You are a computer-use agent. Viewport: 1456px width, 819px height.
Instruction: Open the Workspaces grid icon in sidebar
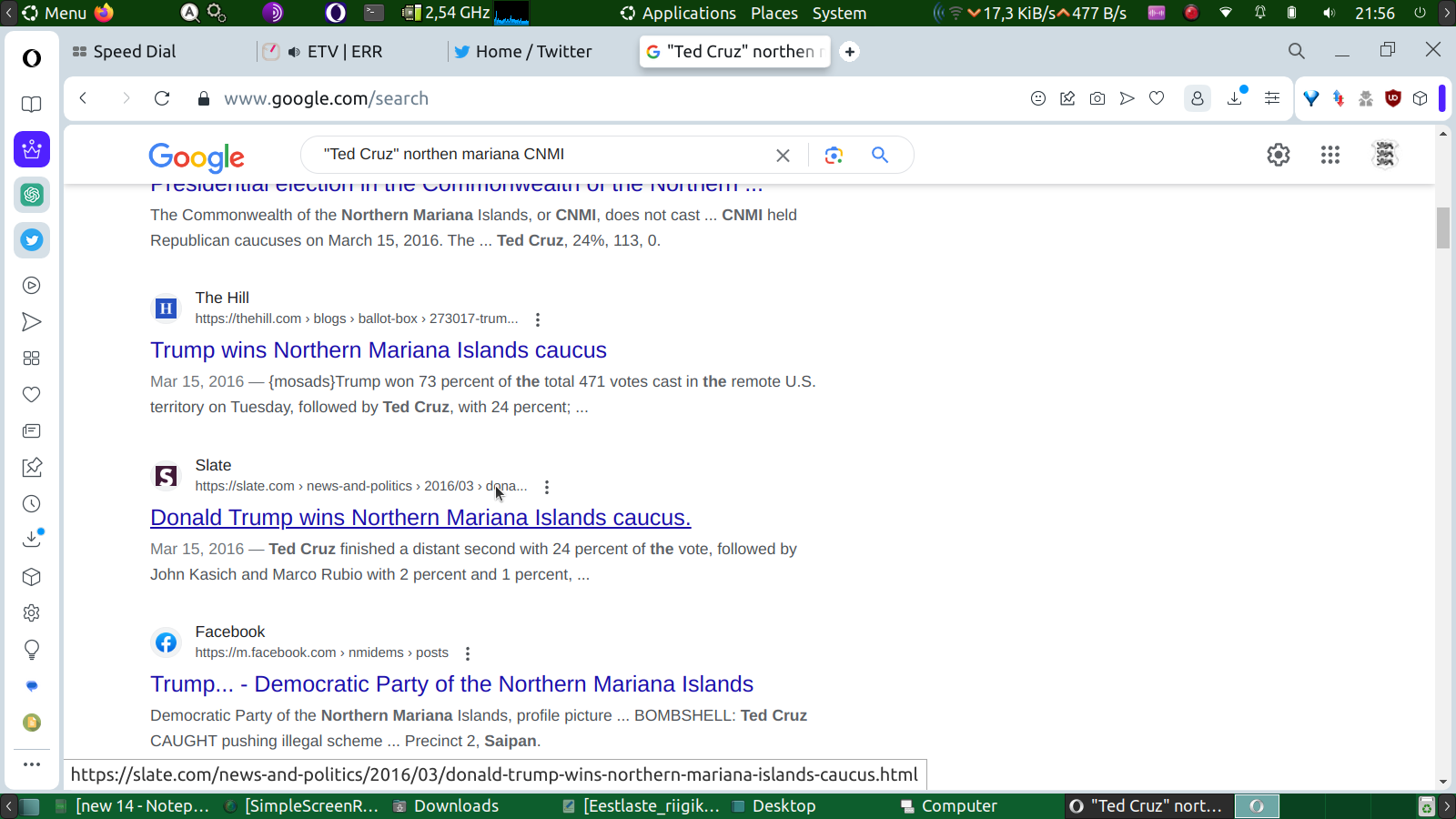tap(32, 359)
